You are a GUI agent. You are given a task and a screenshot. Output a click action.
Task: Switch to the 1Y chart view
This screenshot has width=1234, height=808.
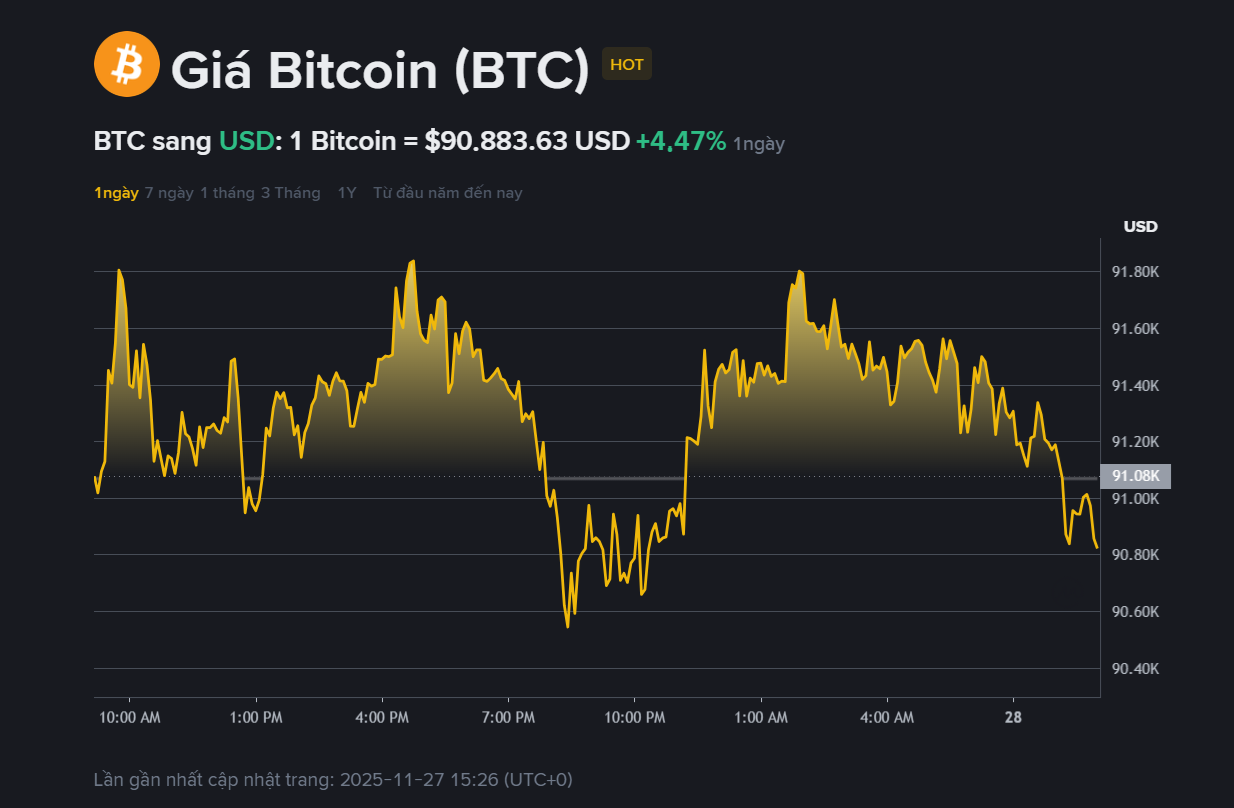[x=347, y=193]
